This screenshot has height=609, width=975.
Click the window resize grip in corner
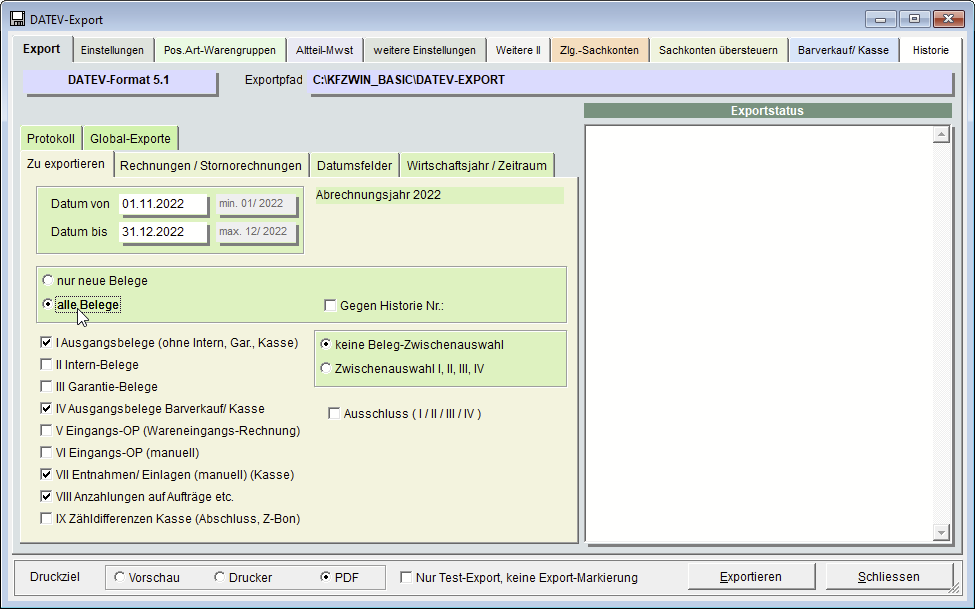954,588
